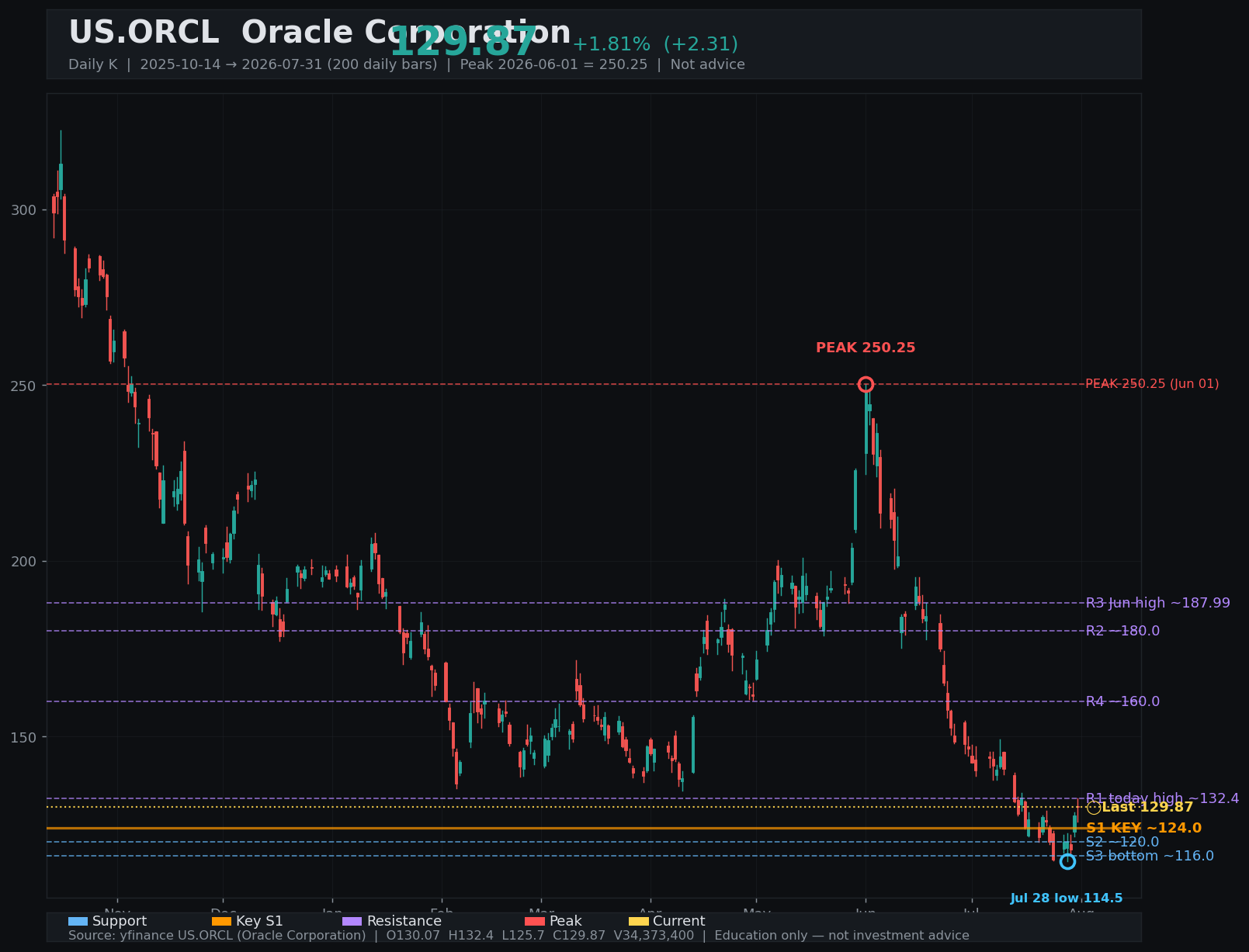The width and height of the screenshot is (1249, 952).
Task: Click the 'PEAK 250.25 (Jun 01)' line label
Action: 1152,384
